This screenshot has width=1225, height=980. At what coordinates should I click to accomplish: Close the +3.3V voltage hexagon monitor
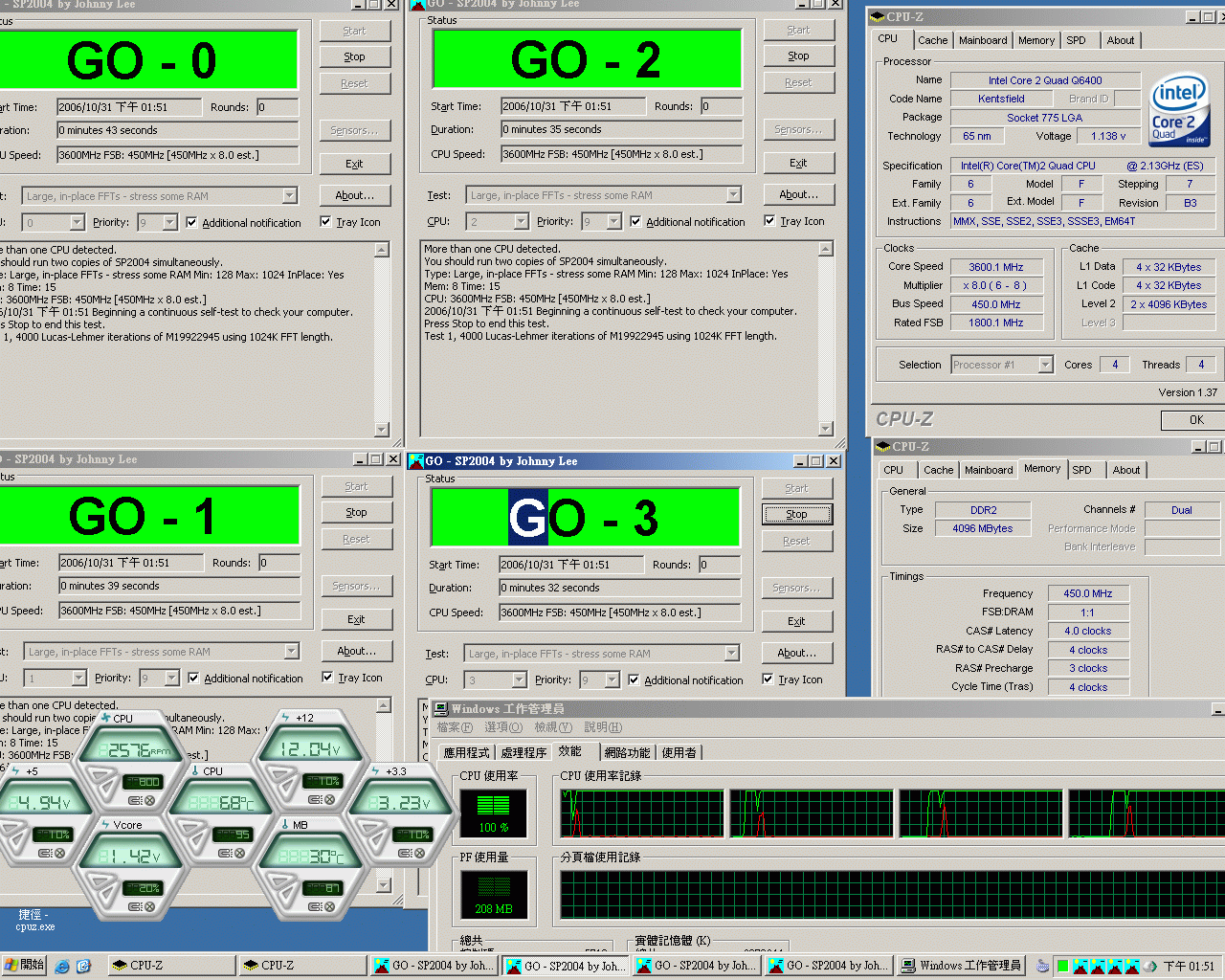(x=418, y=853)
